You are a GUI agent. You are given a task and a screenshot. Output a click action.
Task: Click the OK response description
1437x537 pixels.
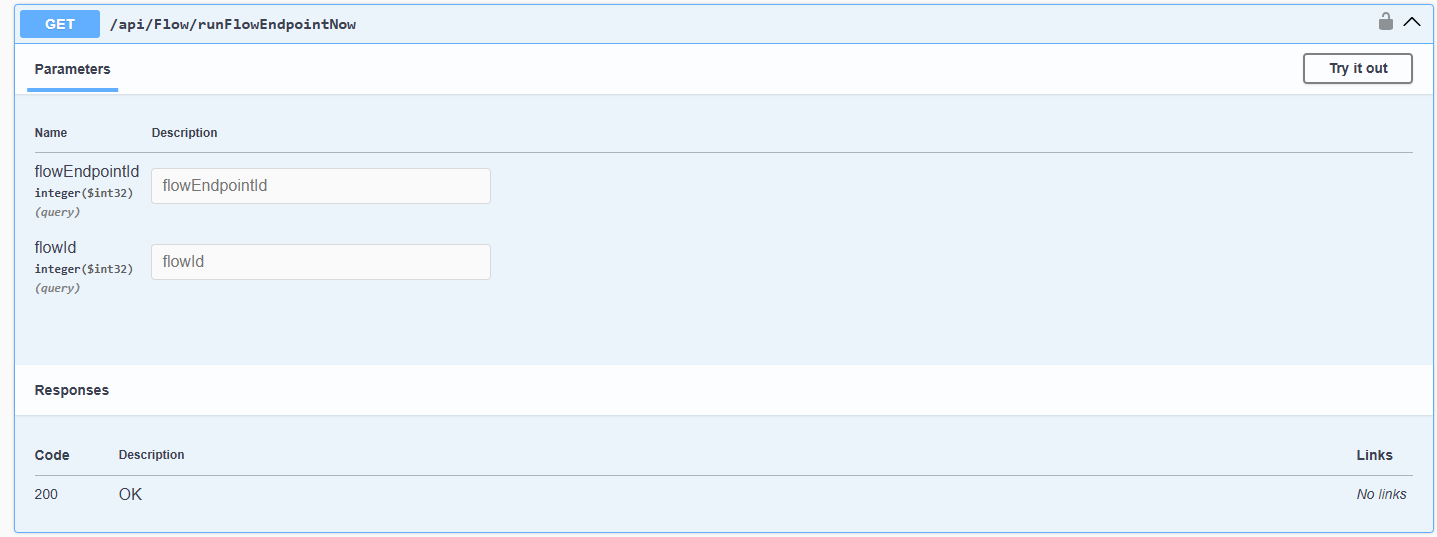point(130,494)
